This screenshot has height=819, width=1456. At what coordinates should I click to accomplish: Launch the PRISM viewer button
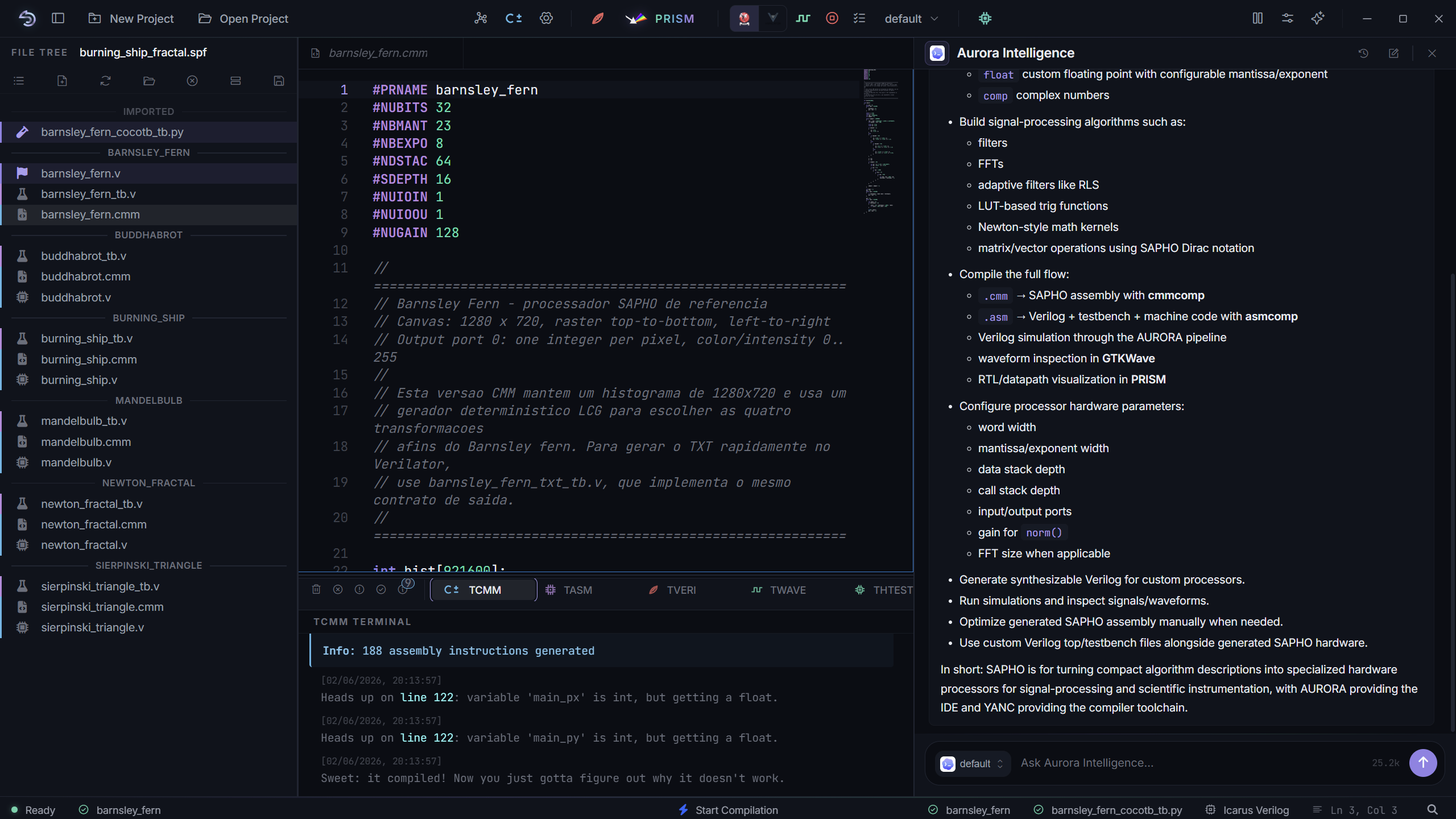point(660,18)
